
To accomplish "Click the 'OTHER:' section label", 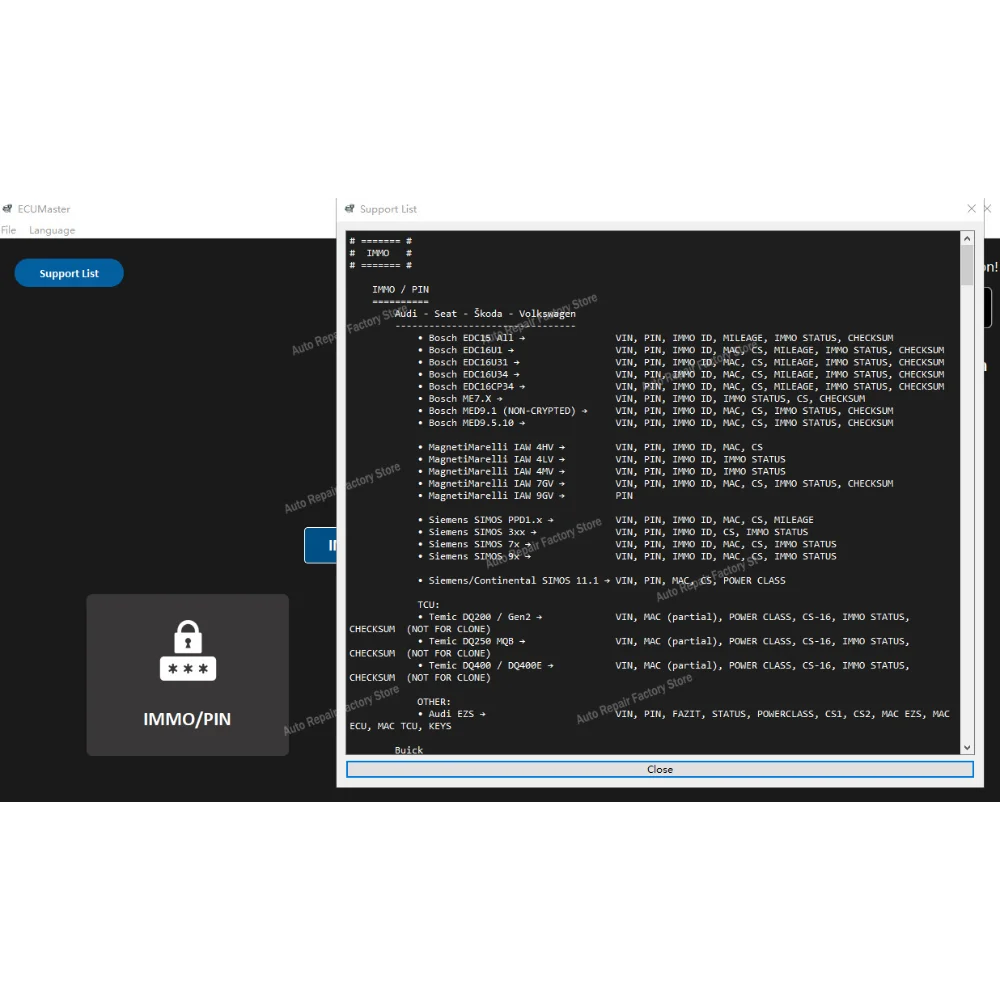I will tap(434, 702).
